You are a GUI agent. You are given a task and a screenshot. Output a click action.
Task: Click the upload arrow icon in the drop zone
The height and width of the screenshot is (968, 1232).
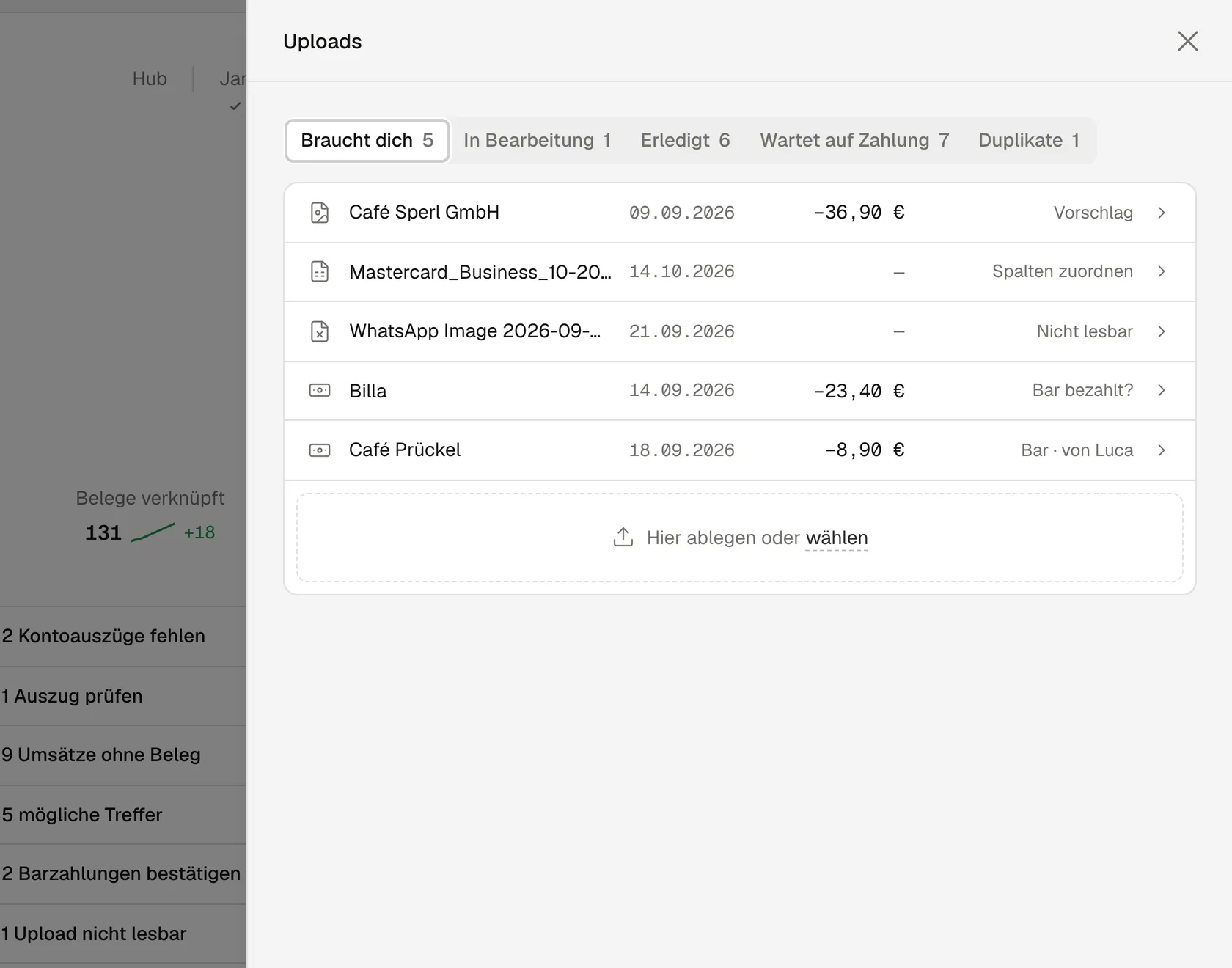click(623, 538)
